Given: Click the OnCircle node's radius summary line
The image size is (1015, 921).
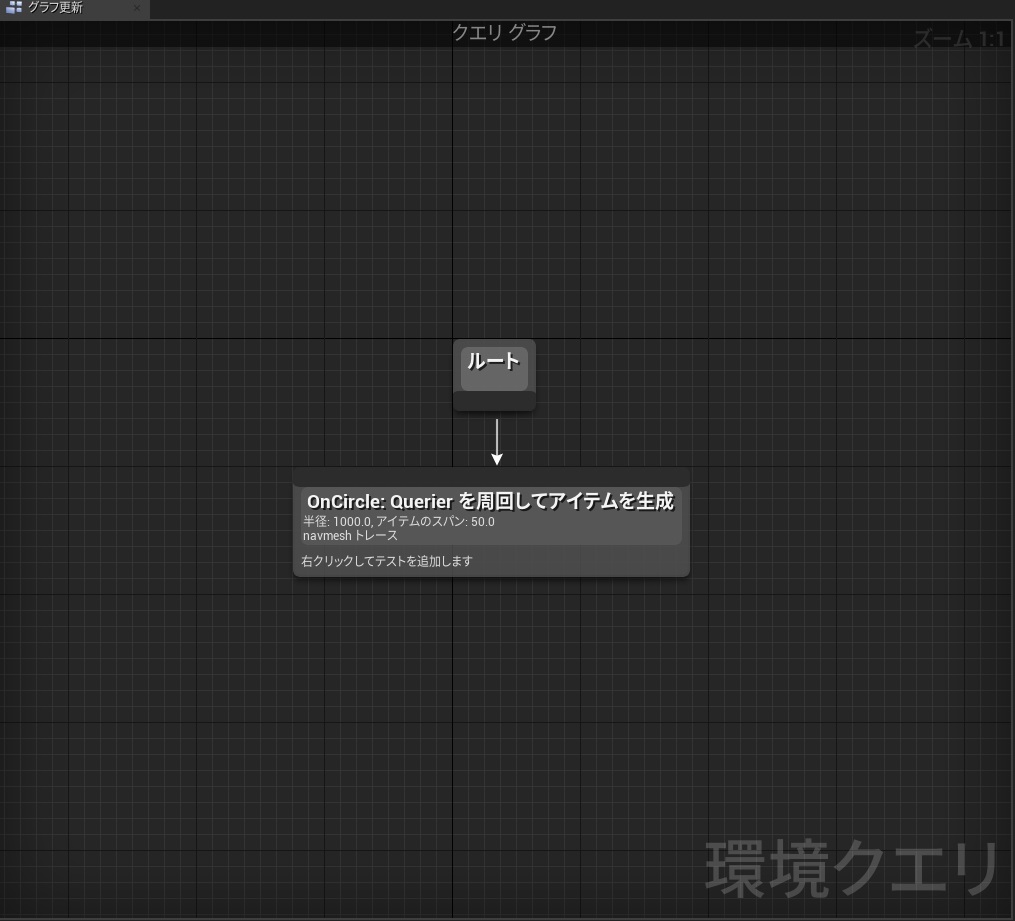Looking at the screenshot, I should (398, 521).
